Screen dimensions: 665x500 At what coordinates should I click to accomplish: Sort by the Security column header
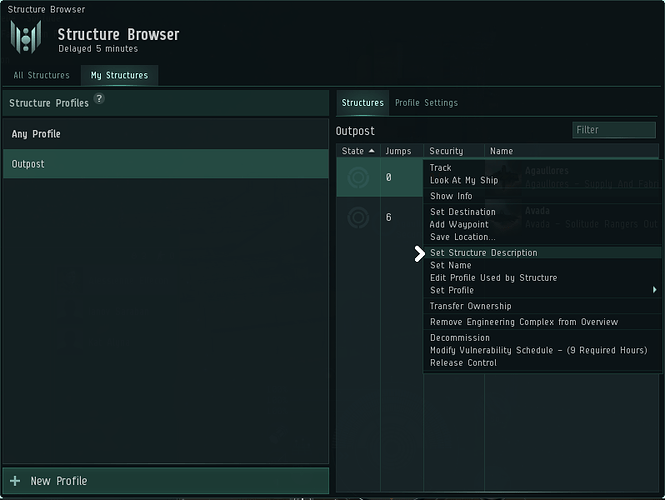(x=454, y=151)
